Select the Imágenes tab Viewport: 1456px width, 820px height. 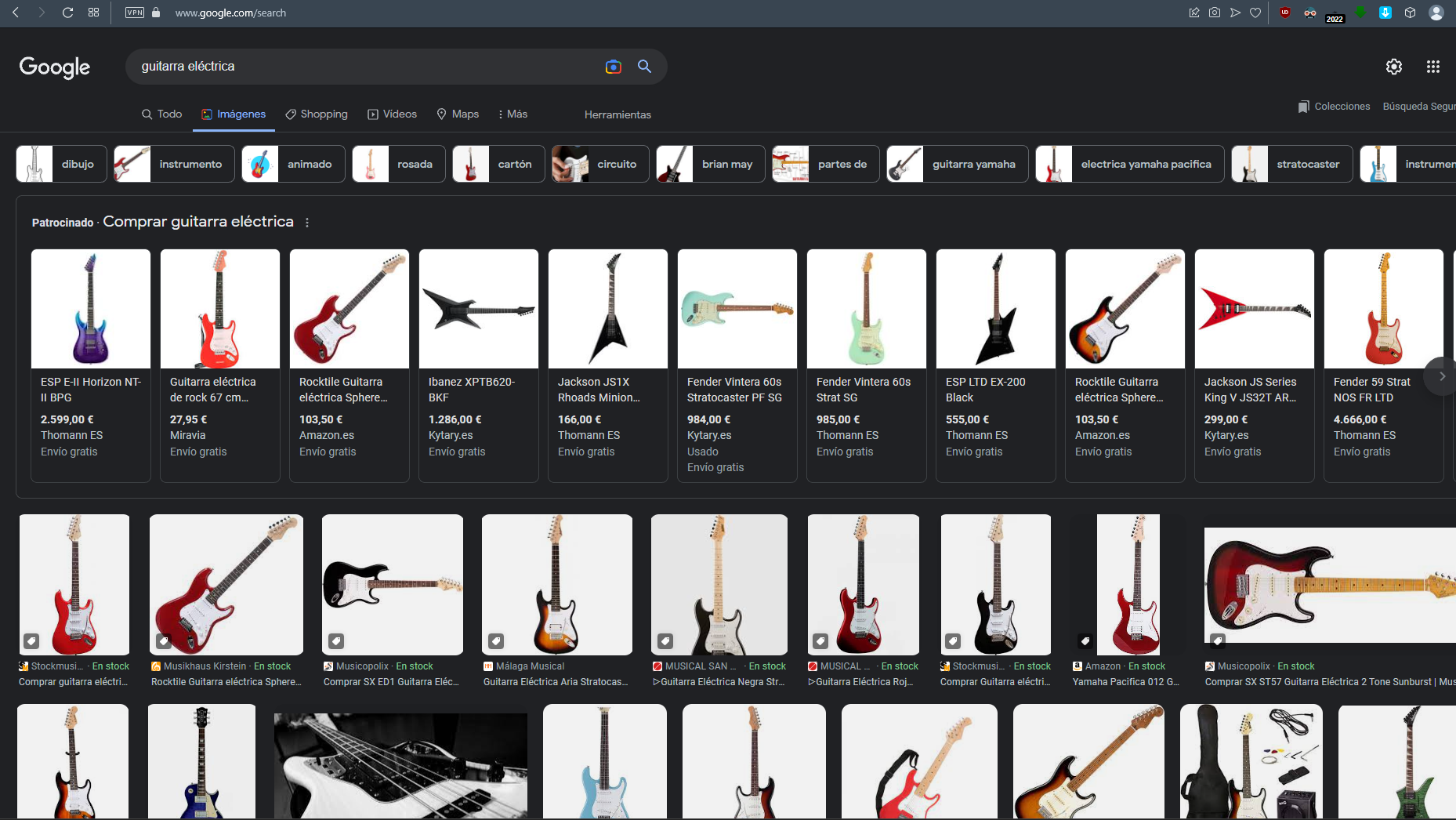click(234, 114)
